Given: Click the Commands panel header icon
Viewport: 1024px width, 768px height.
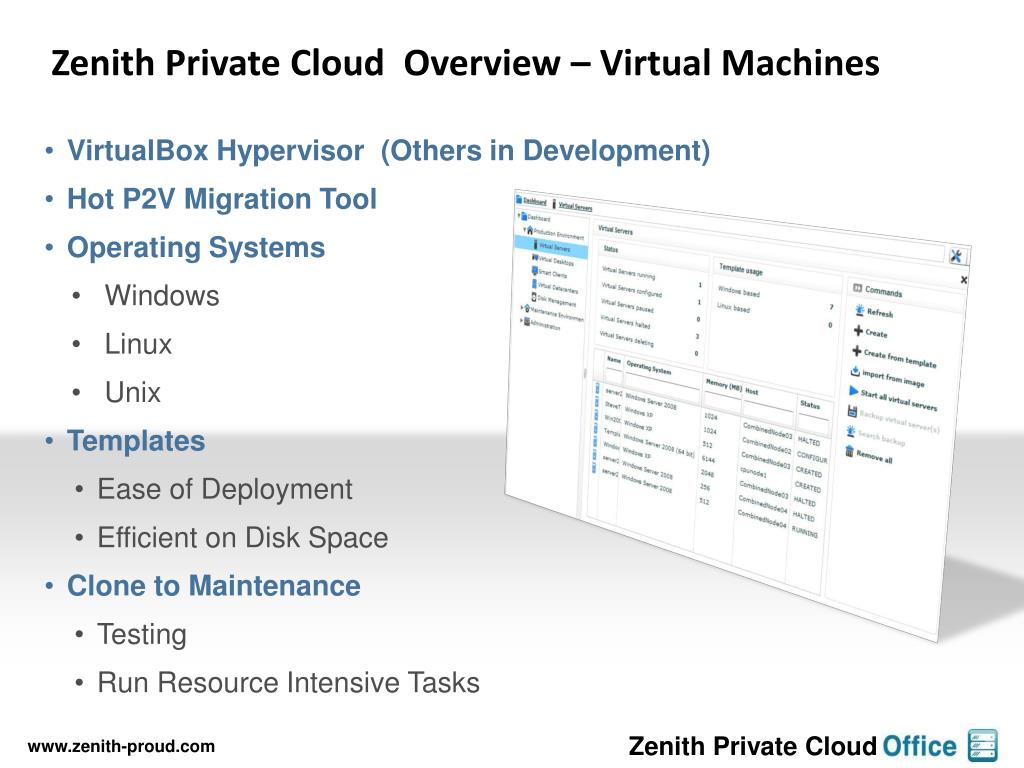Looking at the screenshot, I should [857, 288].
